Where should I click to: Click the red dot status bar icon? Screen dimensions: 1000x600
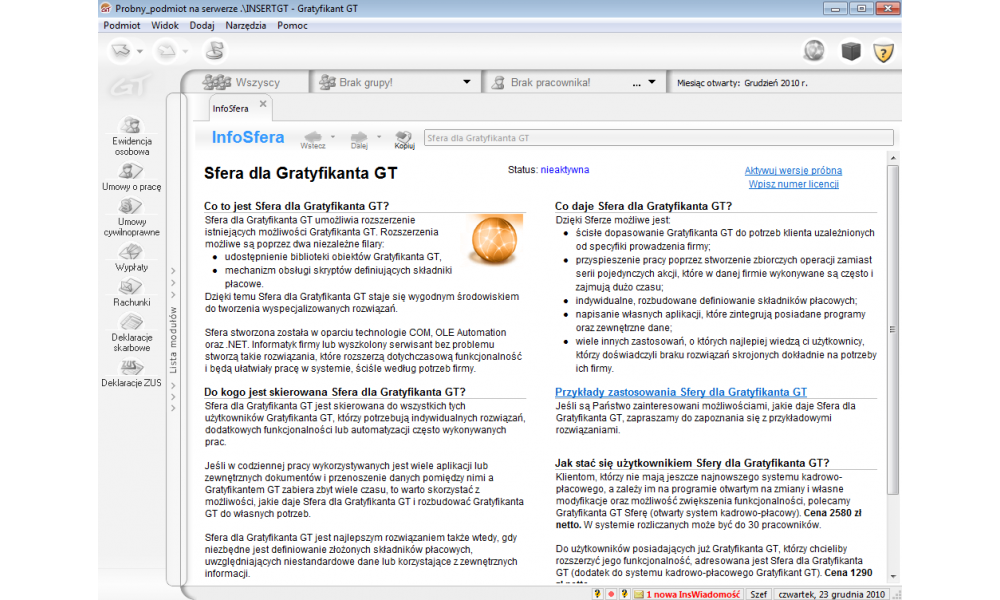(x=611, y=594)
